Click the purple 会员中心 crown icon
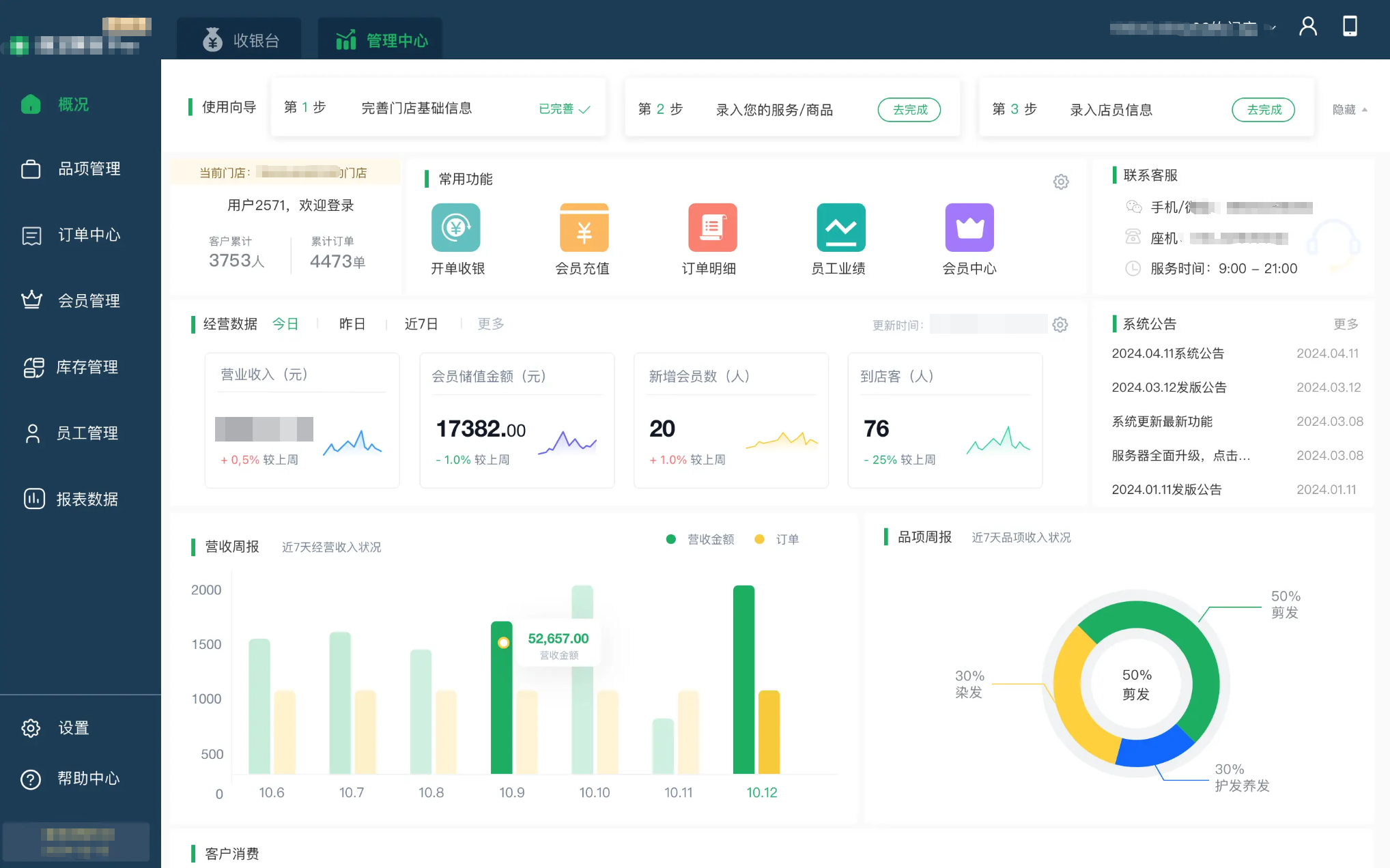This screenshot has height=868, width=1390. pos(969,228)
